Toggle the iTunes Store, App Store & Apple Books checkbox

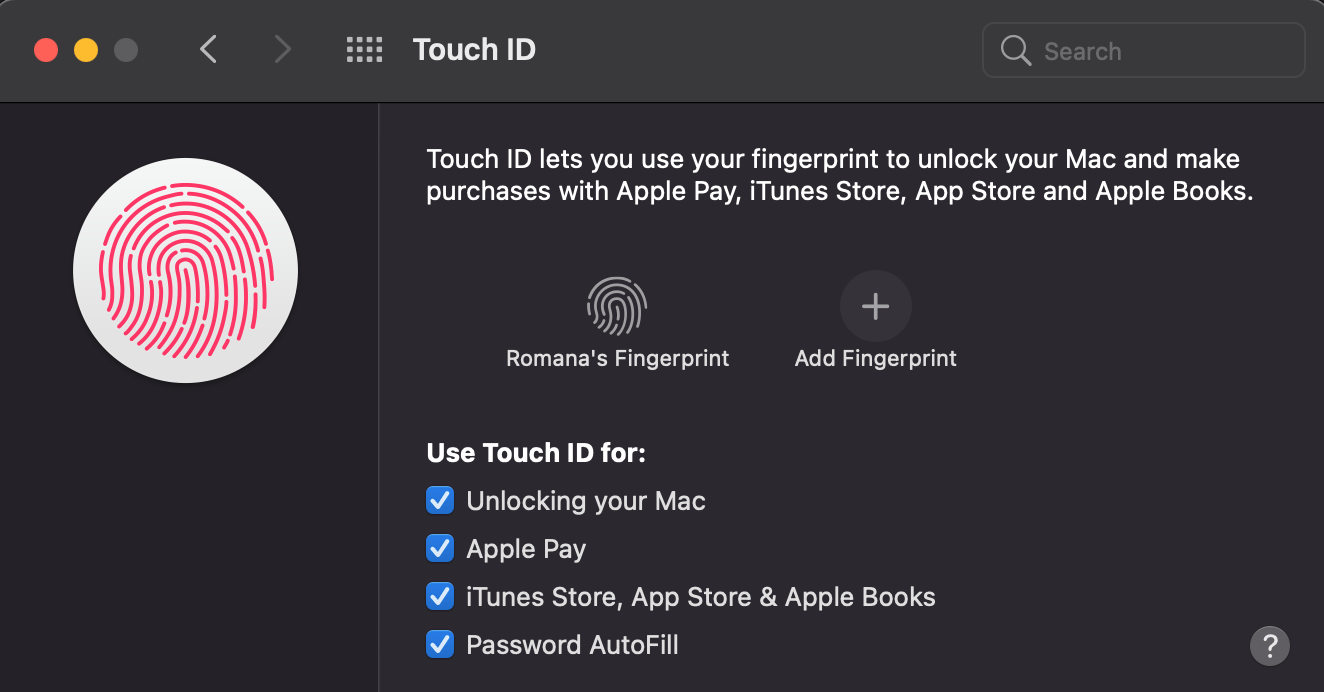tap(440, 597)
